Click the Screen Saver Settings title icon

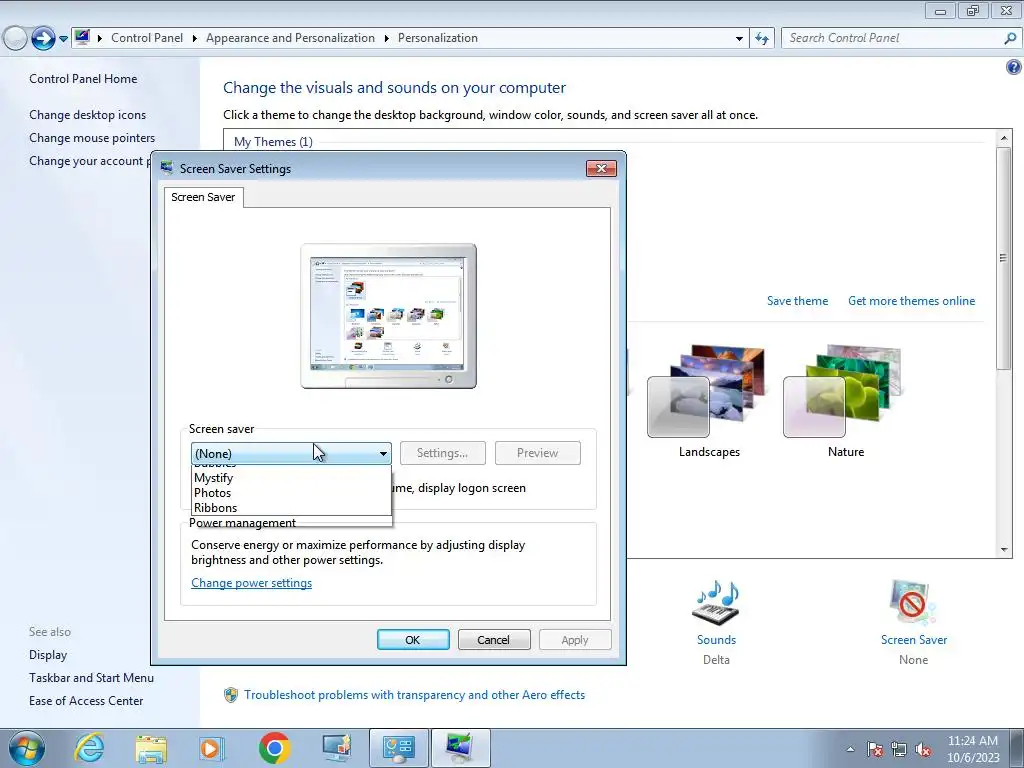(167, 168)
